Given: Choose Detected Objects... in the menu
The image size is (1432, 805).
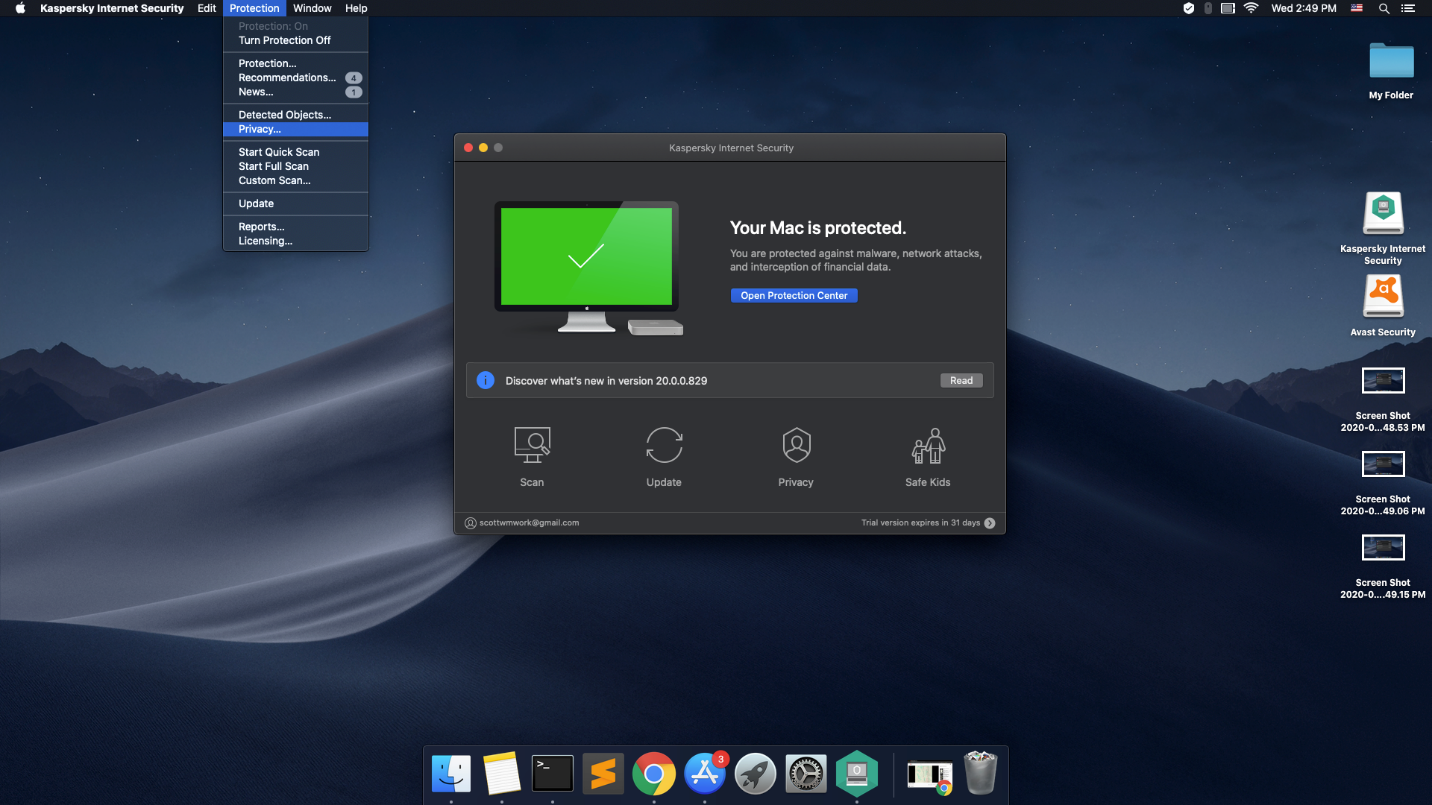Looking at the screenshot, I should [296, 115].
